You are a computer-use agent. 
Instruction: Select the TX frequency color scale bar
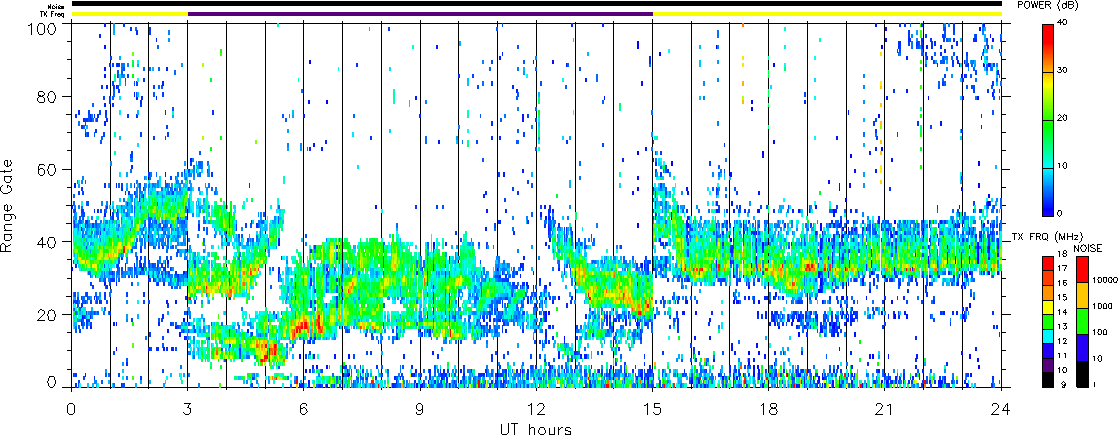point(1047,321)
